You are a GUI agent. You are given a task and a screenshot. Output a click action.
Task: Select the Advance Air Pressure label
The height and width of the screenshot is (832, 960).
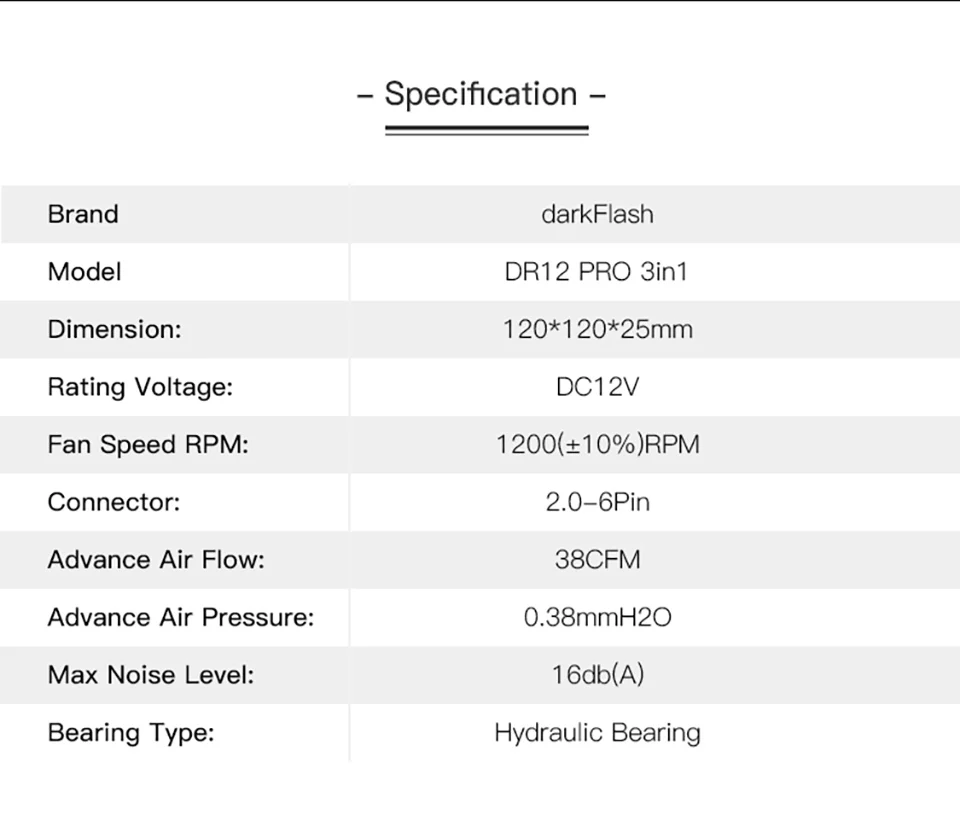[181, 618]
